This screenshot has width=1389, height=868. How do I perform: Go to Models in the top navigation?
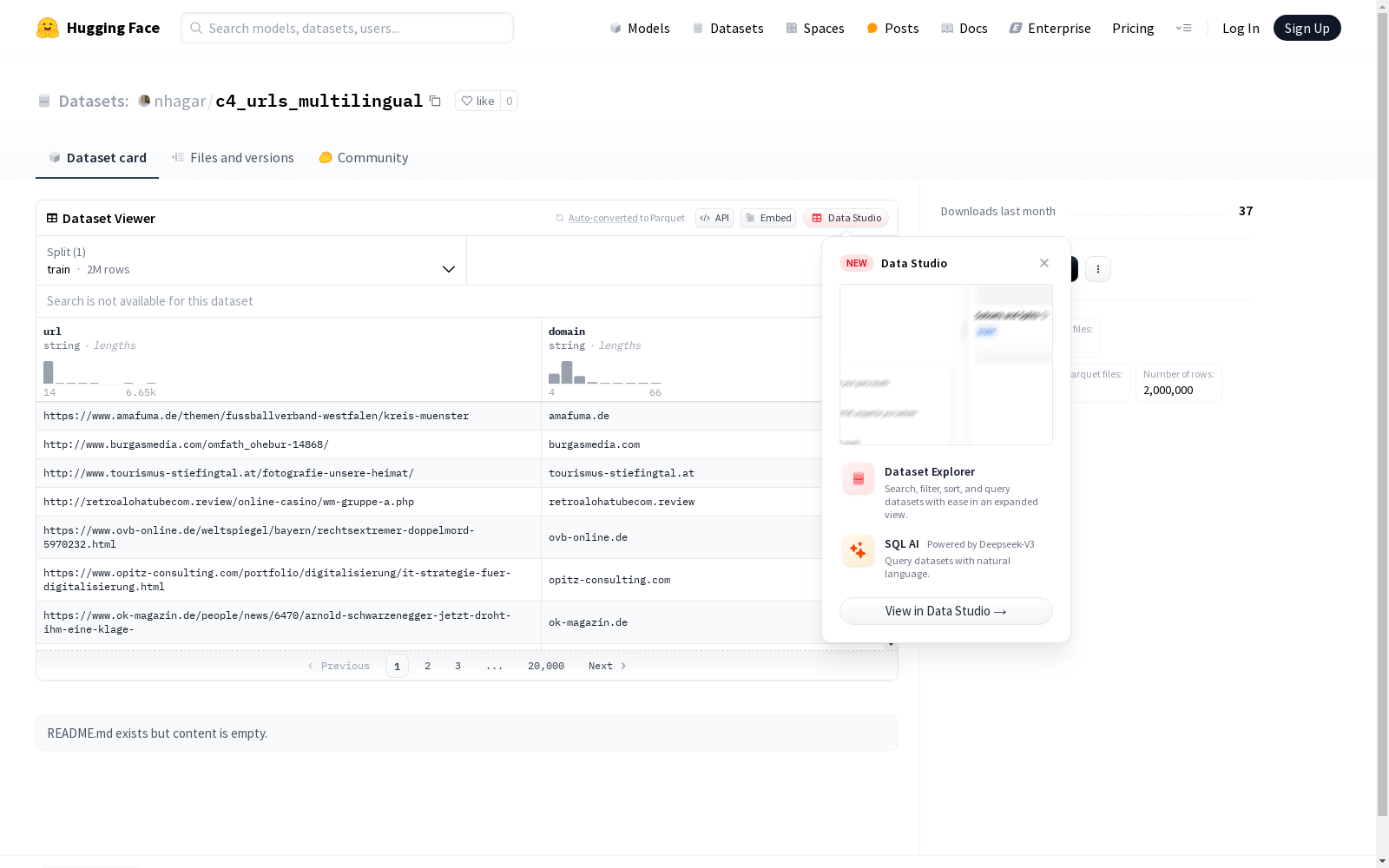[x=640, y=28]
